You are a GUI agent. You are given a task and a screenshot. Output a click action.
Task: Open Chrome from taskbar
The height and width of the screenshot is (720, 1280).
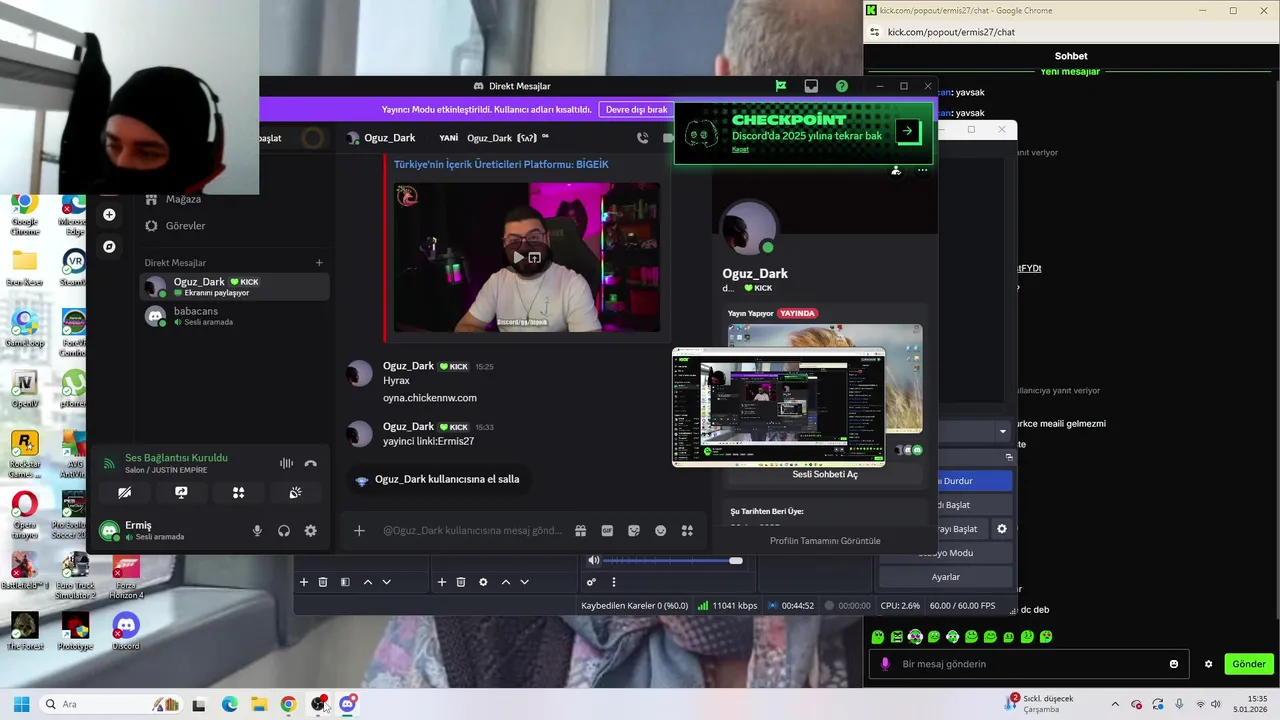coord(288,704)
